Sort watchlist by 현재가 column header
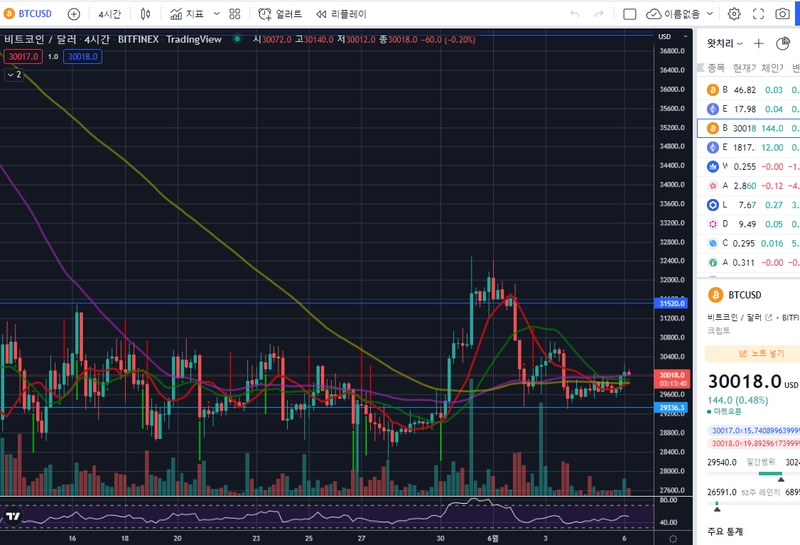This screenshot has height=545, width=800. tap(744, 67)
